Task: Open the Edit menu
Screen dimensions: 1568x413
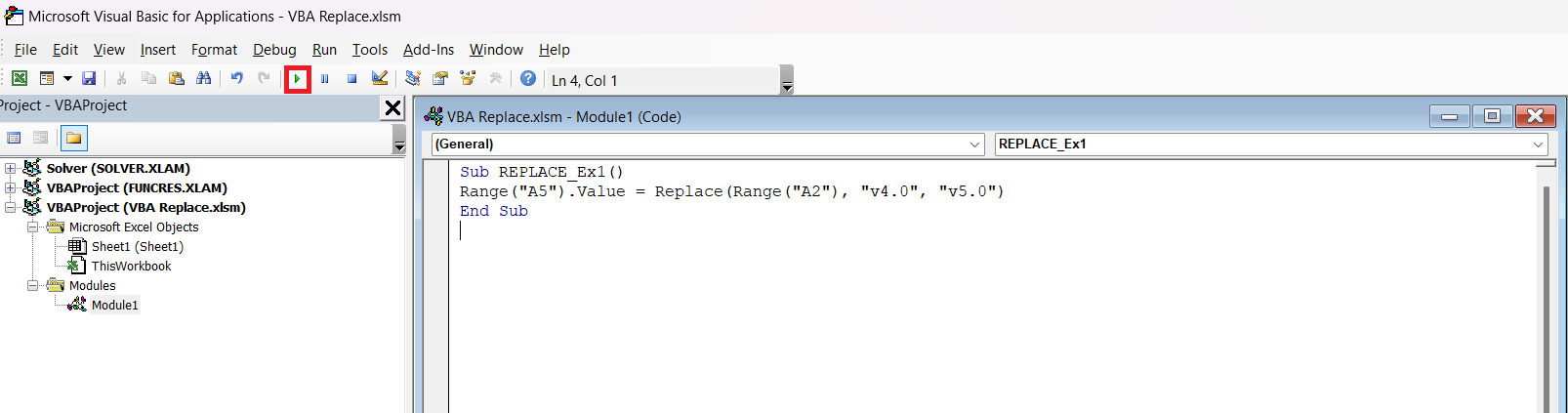Action: pyautogui.click(x=65, y=50)
